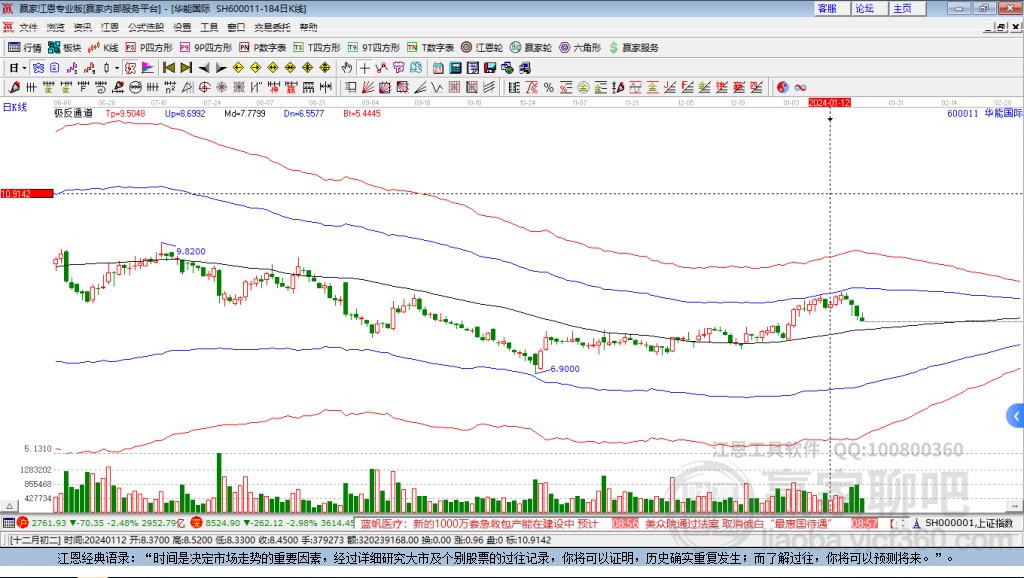Open the 行情 market quotes view
Screen dimensions: 1024x578
tap(26, 47)
